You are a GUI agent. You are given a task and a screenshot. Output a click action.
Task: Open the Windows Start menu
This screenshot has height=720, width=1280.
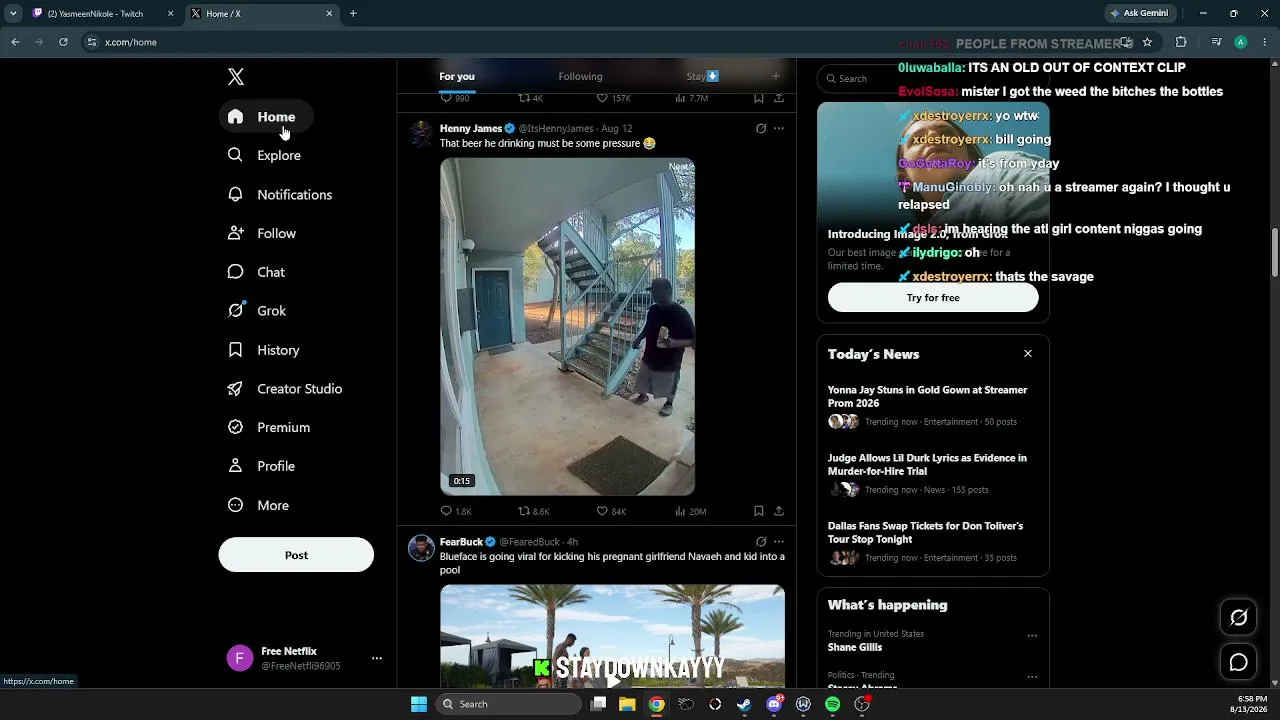tap(419, 704)
